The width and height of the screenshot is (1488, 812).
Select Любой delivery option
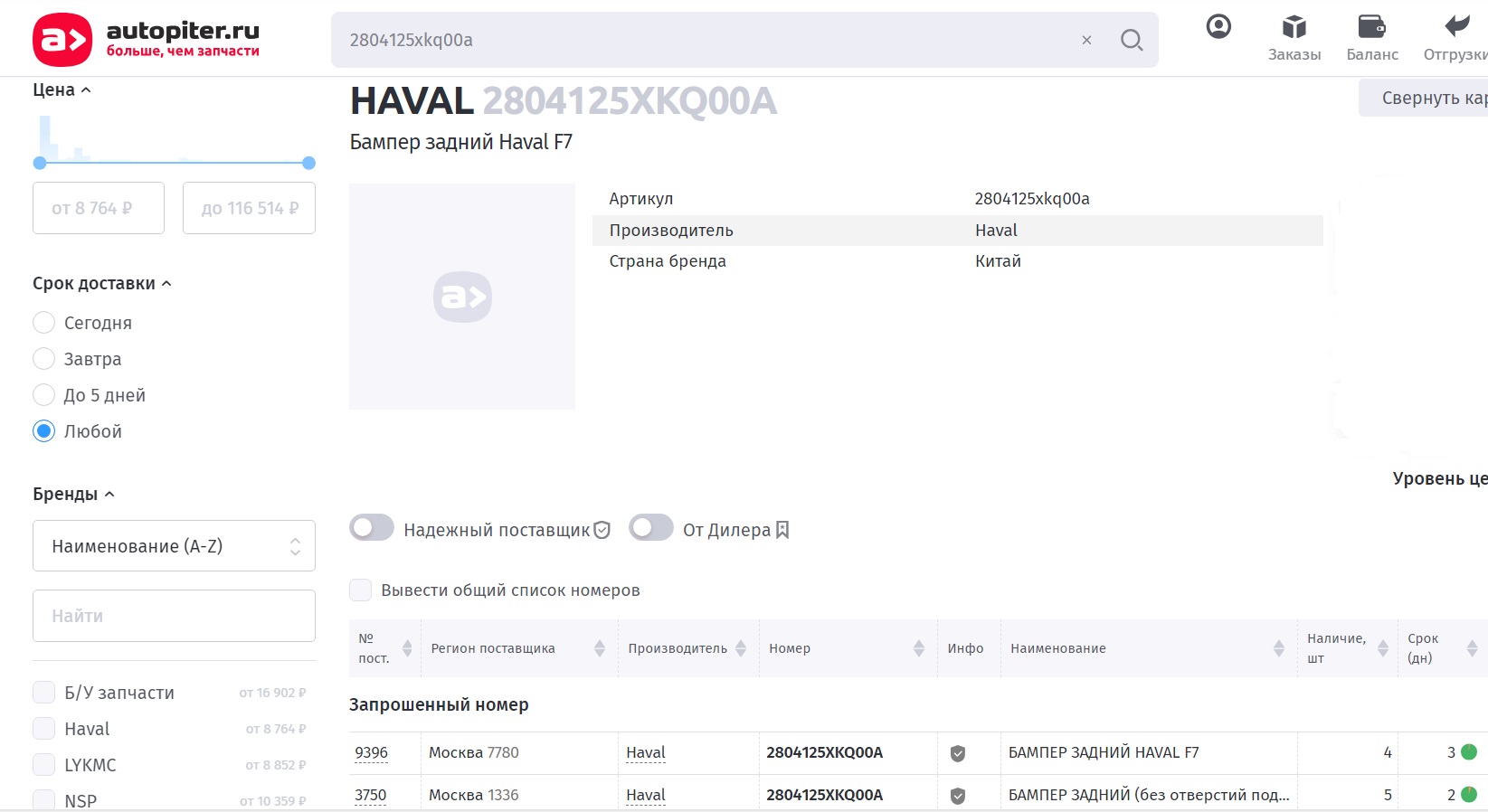click(43, 431)
